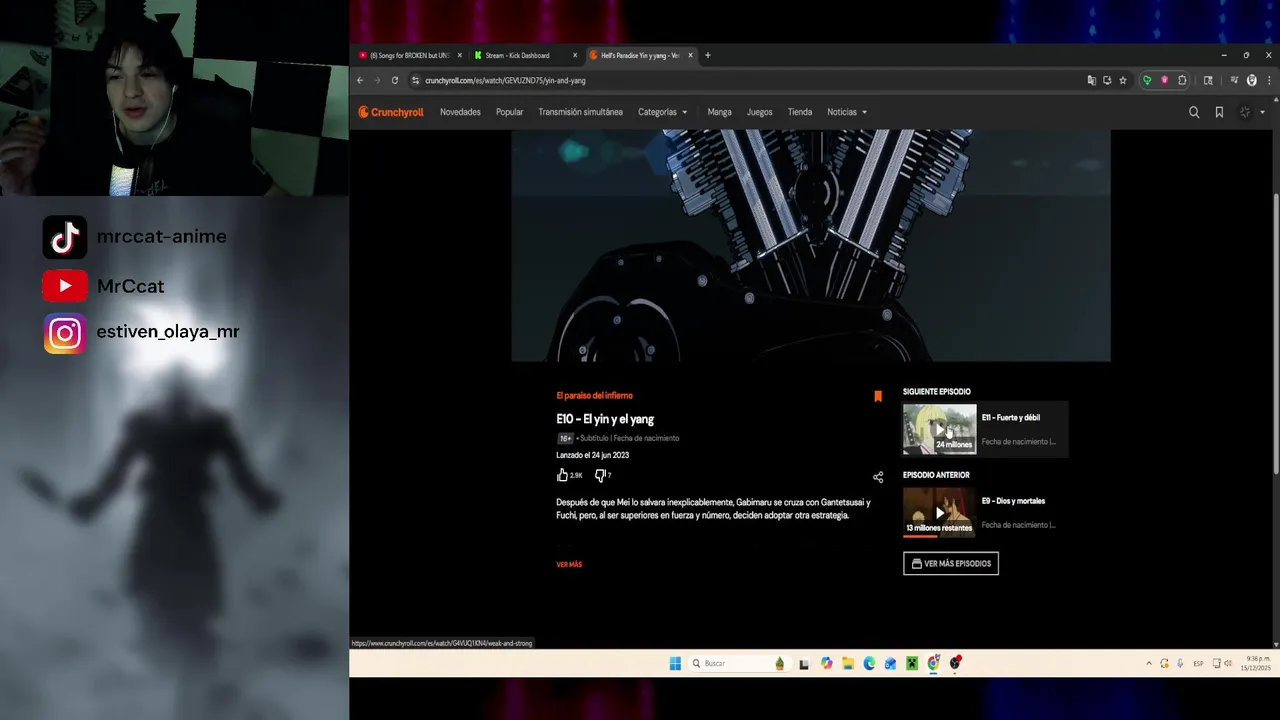Open the Chrome three-dot menu

click(1268, 80)
